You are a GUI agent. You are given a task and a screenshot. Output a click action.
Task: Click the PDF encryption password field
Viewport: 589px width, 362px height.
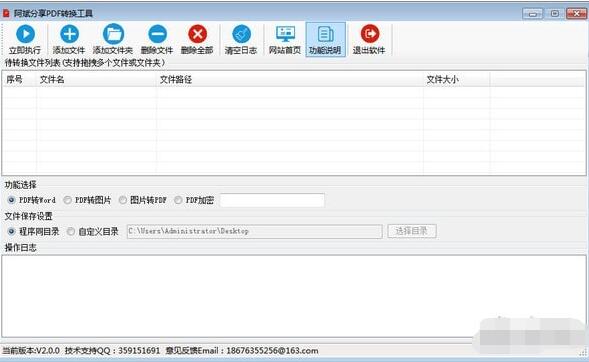pyautogui.click(x=272, y=200)
